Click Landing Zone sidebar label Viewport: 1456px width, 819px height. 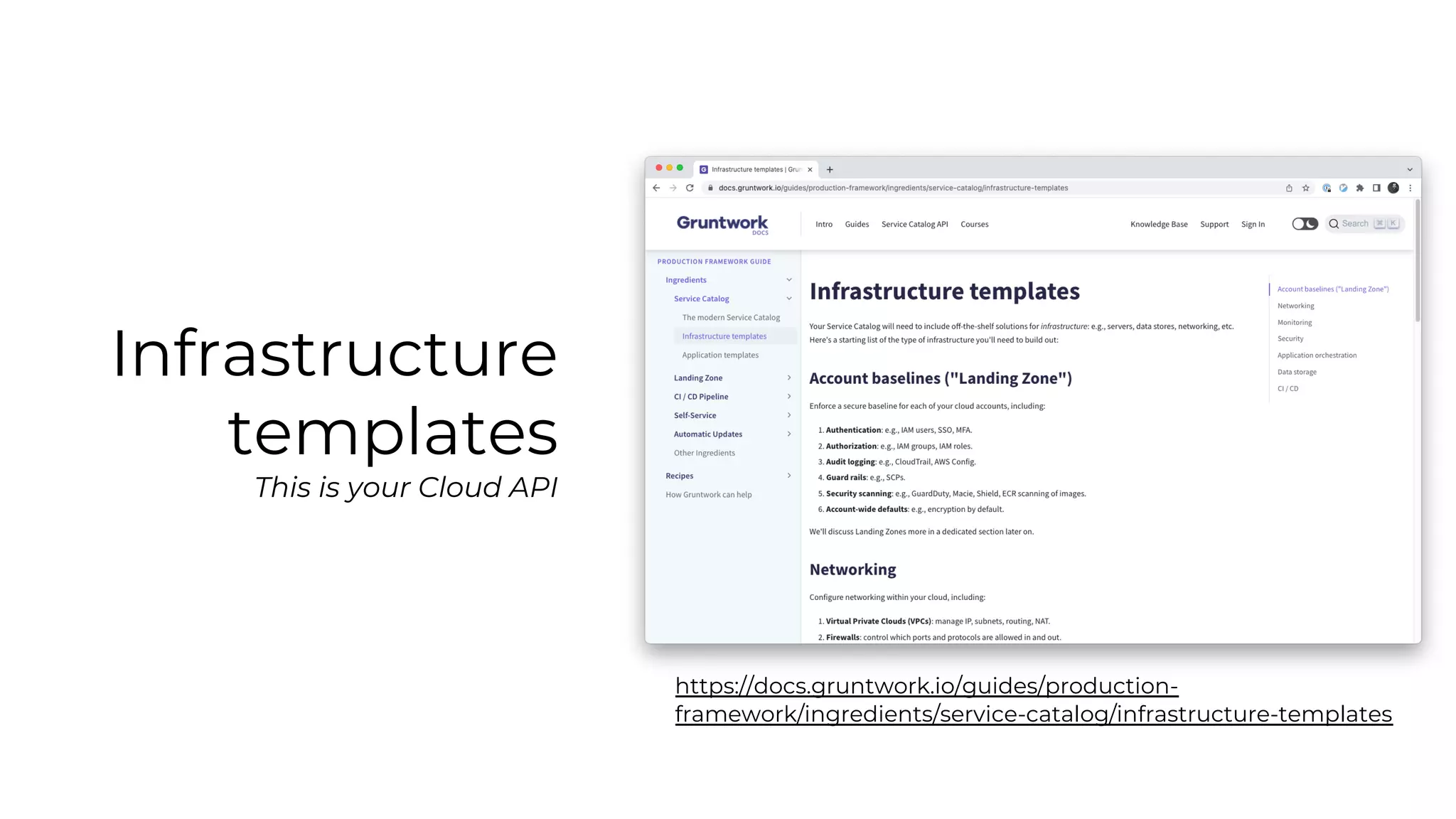pyautogui.click(x=697, y=378)
